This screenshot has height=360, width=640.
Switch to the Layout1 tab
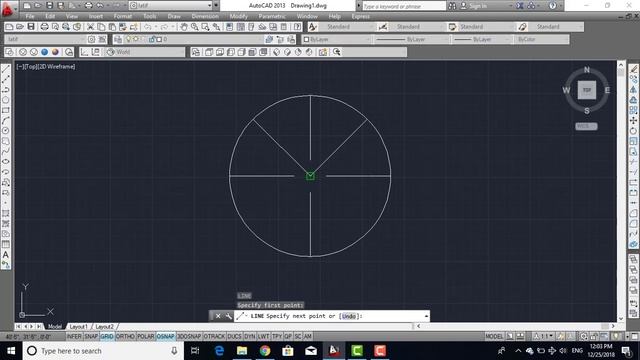coord(78,327)
